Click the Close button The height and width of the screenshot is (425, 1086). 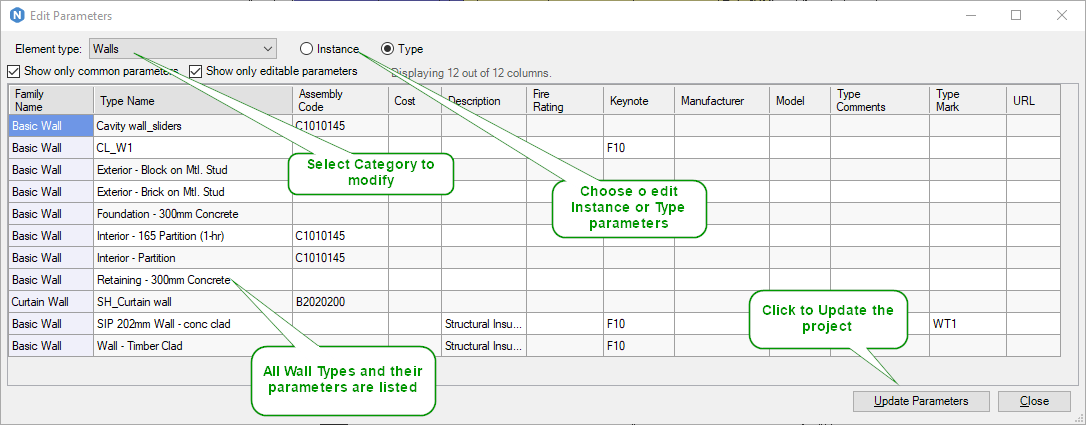pos(1034,401)
